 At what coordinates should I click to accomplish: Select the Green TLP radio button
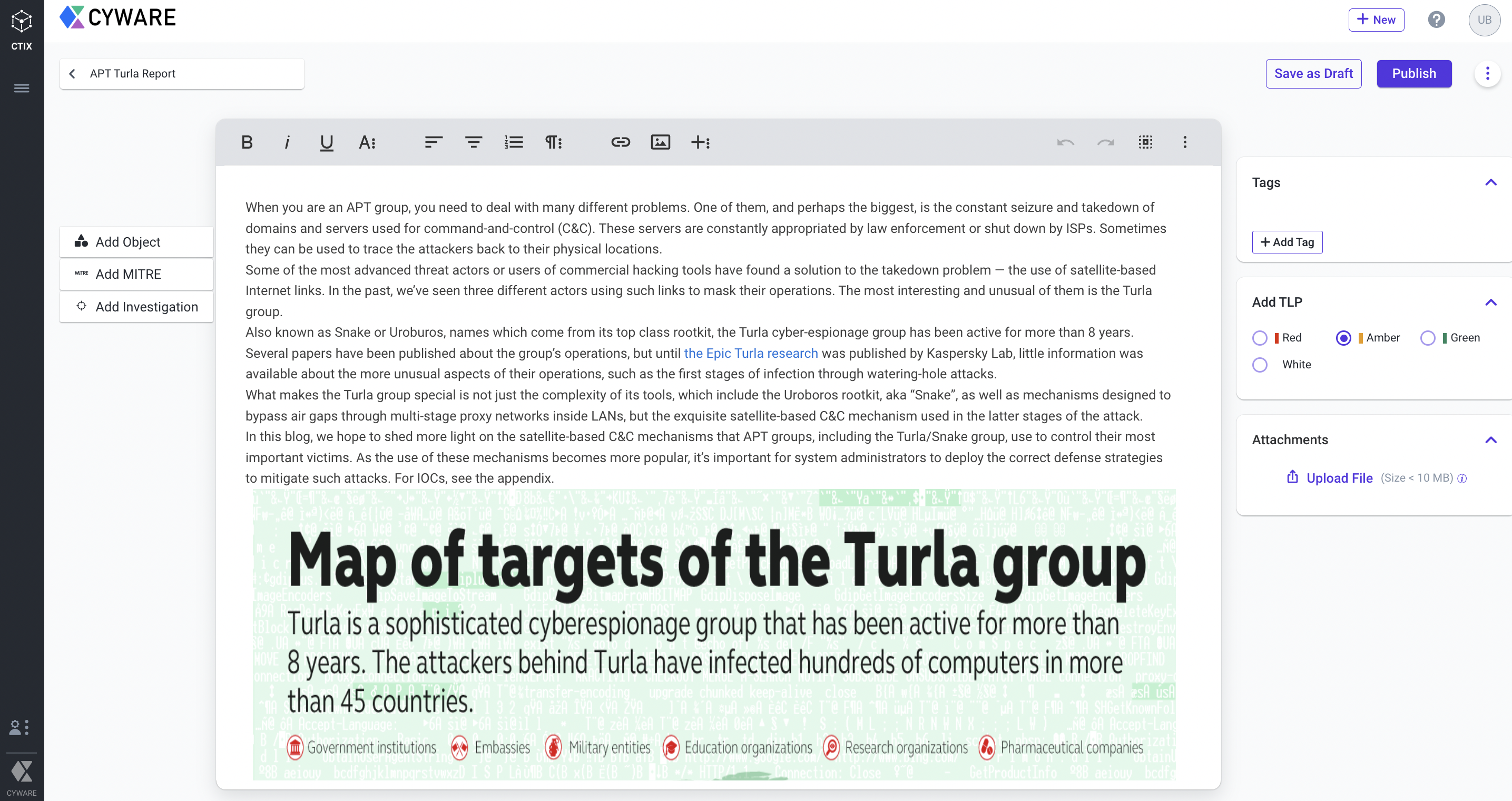tap(1428, 338)
